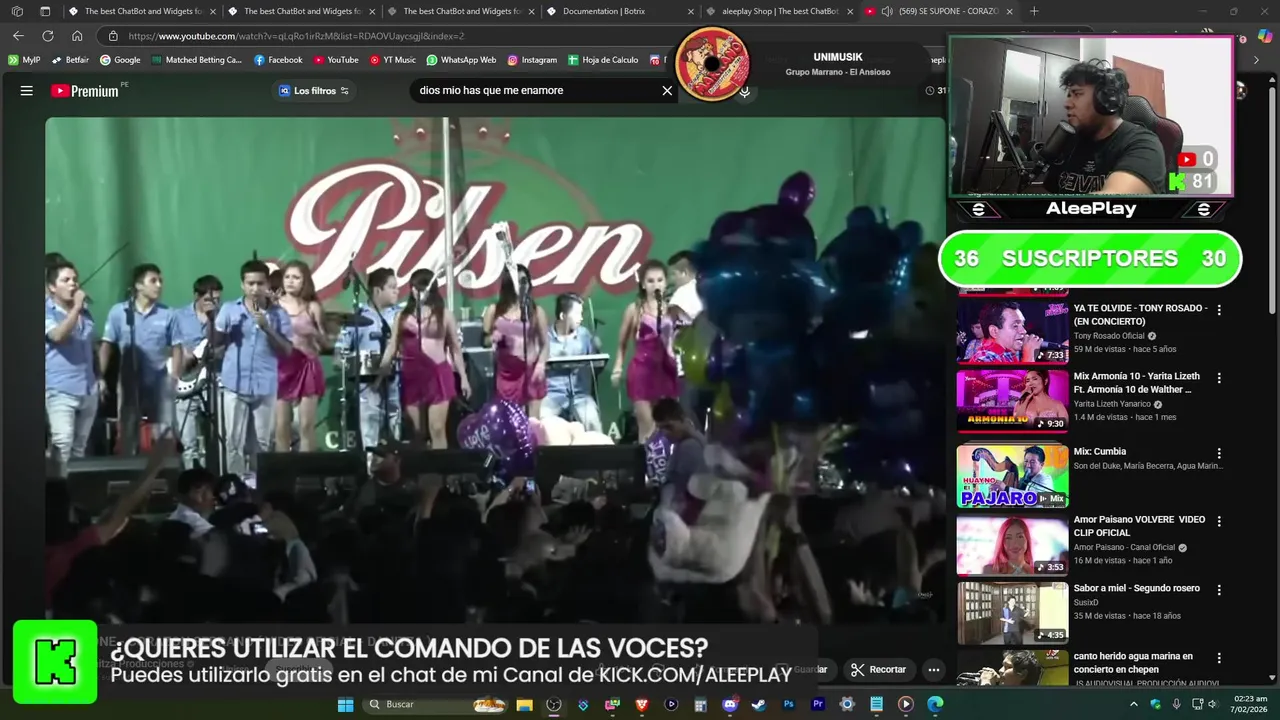Viewport: 1280px width, 720px height.
Task: Toggle volume speaker in system tray
Action: click(1212, 704)
